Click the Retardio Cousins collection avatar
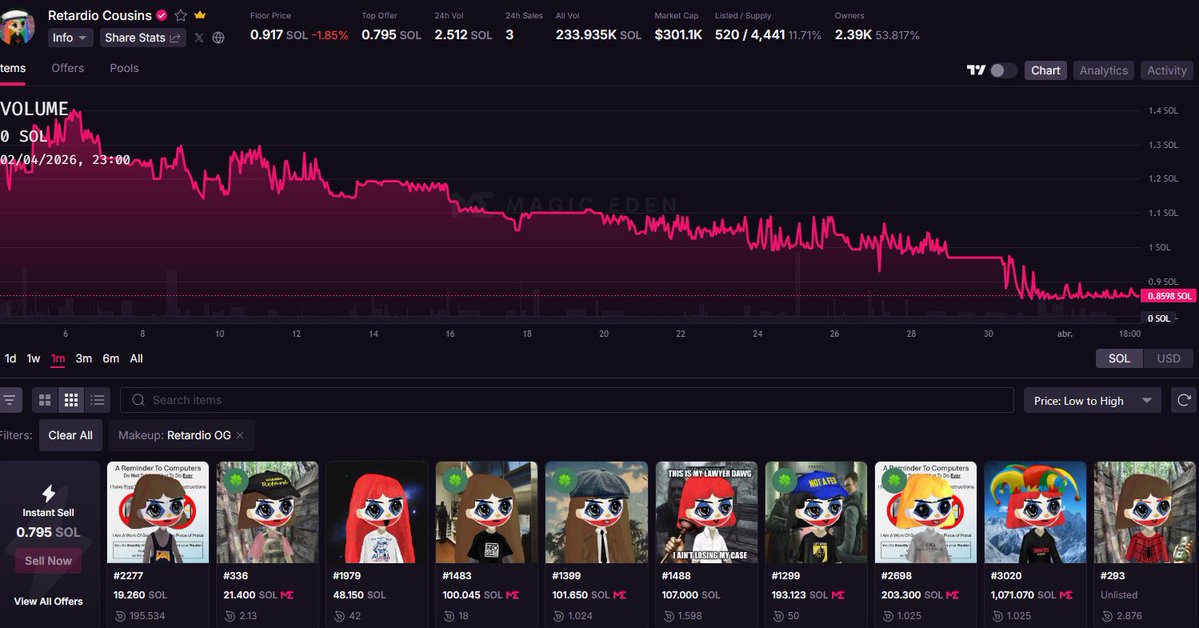This screenshot has height=628, width=1199. [17, 28]
